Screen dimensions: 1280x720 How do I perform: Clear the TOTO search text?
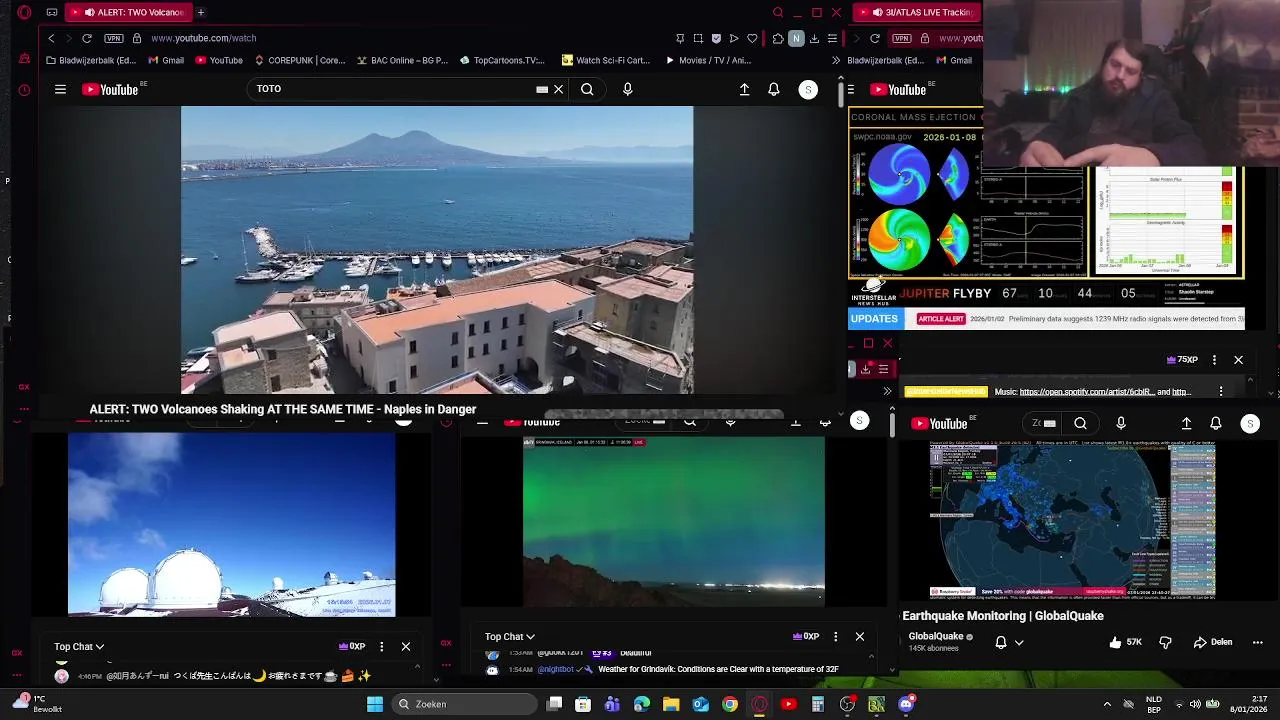point(559,89)
